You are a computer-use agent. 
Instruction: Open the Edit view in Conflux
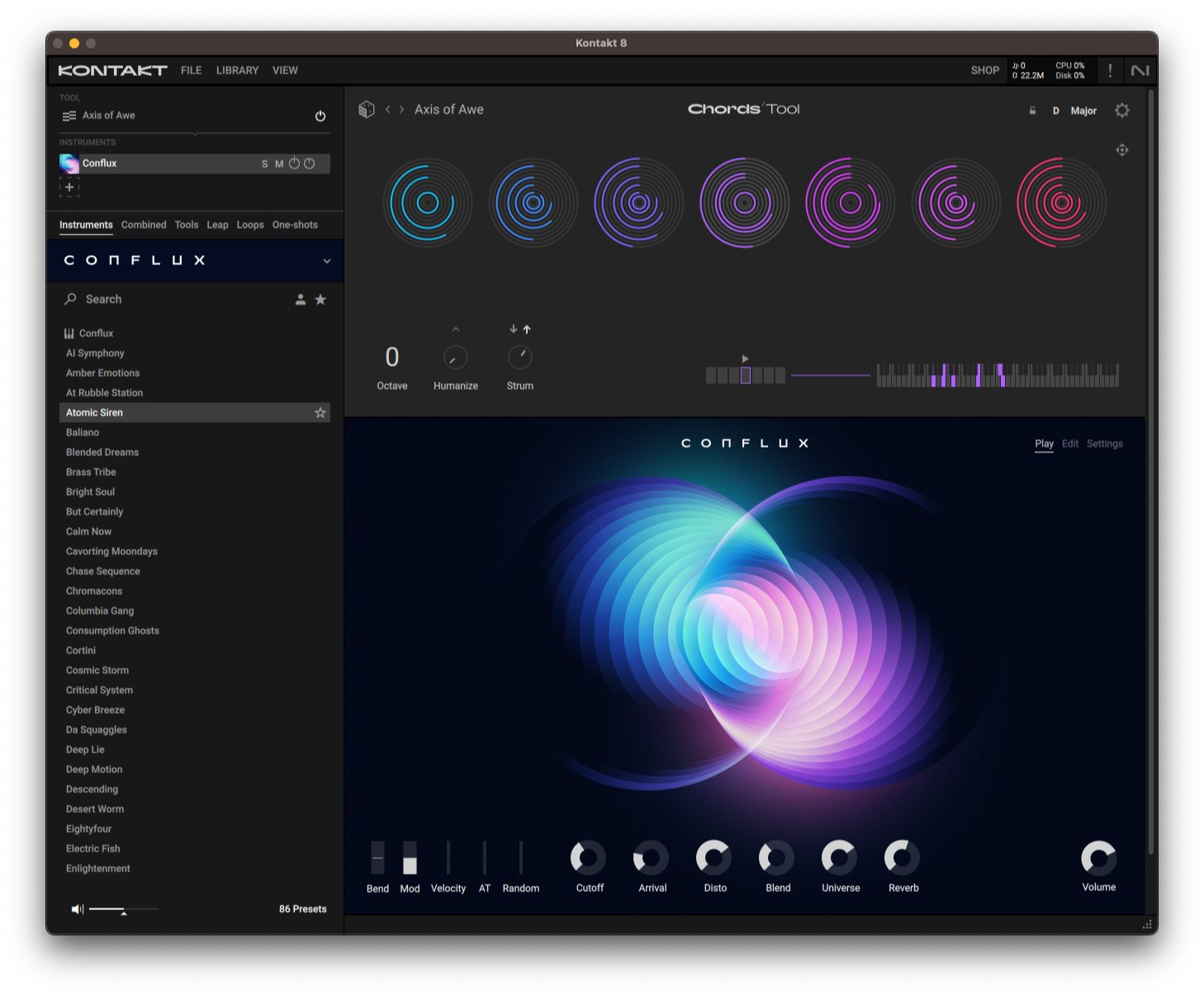1070,443
